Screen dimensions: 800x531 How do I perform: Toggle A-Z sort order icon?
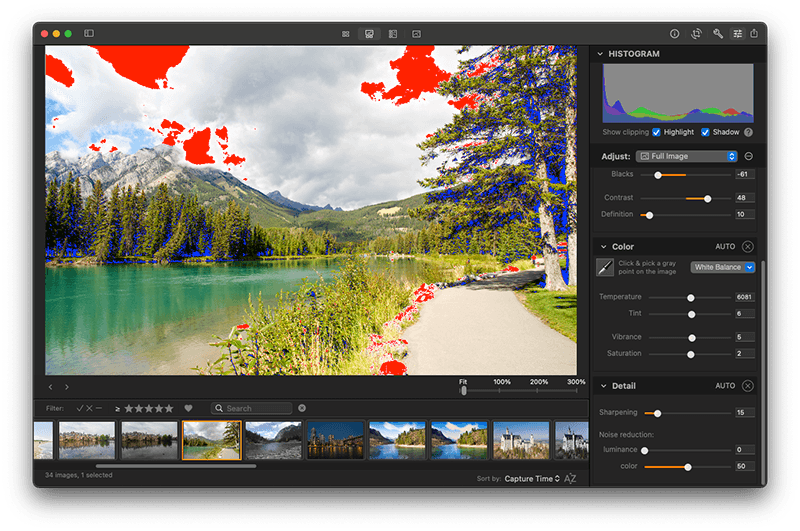click(x=570, y=478)
